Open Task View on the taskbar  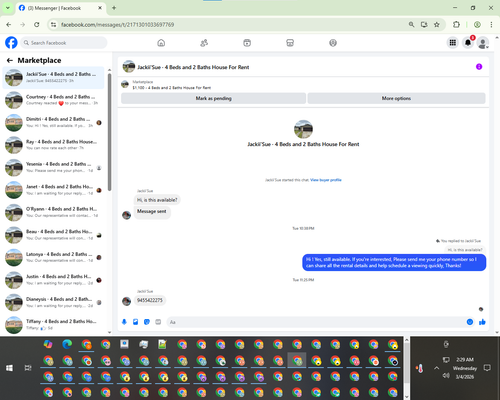pos(28,368)
